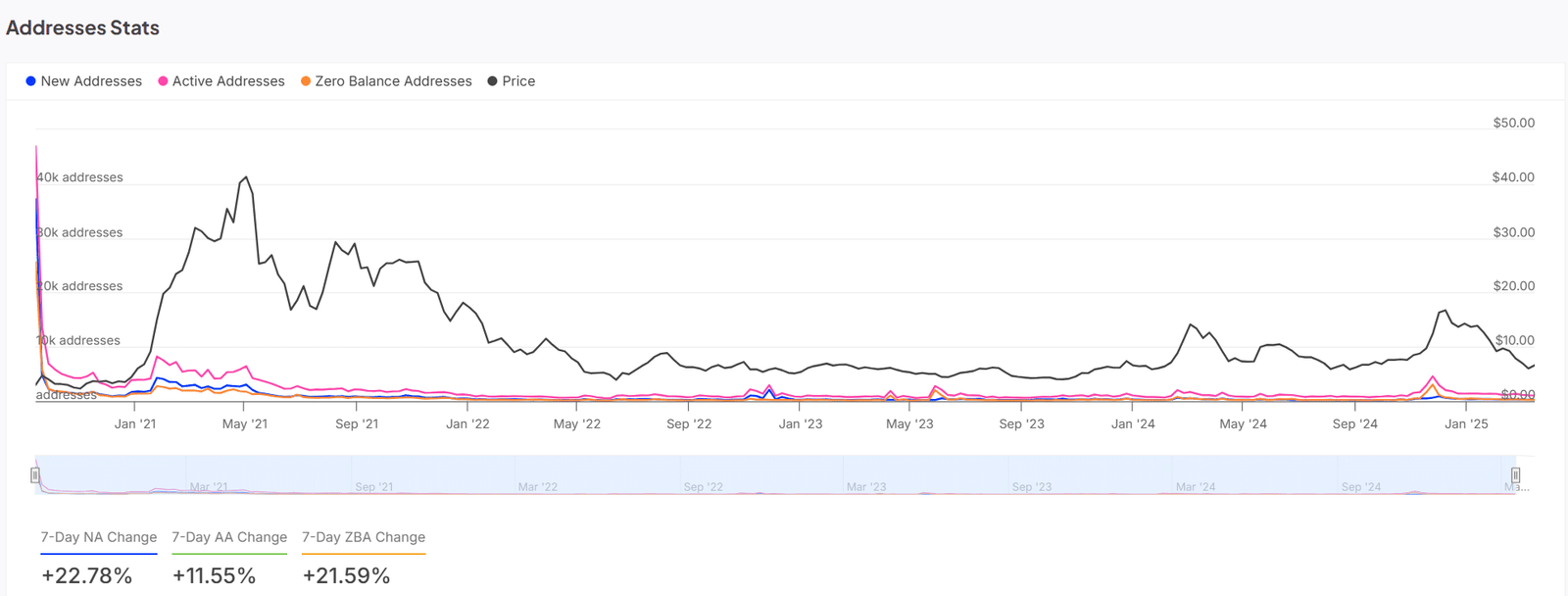Click the $50.00 price axis label
This screenshot has height=596, width=1568.
click(1513, 124)
